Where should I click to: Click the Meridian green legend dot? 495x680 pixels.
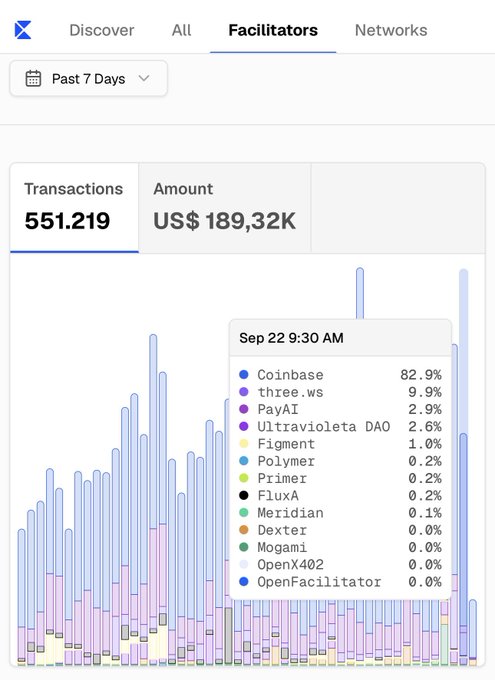(x=244, y=513)
